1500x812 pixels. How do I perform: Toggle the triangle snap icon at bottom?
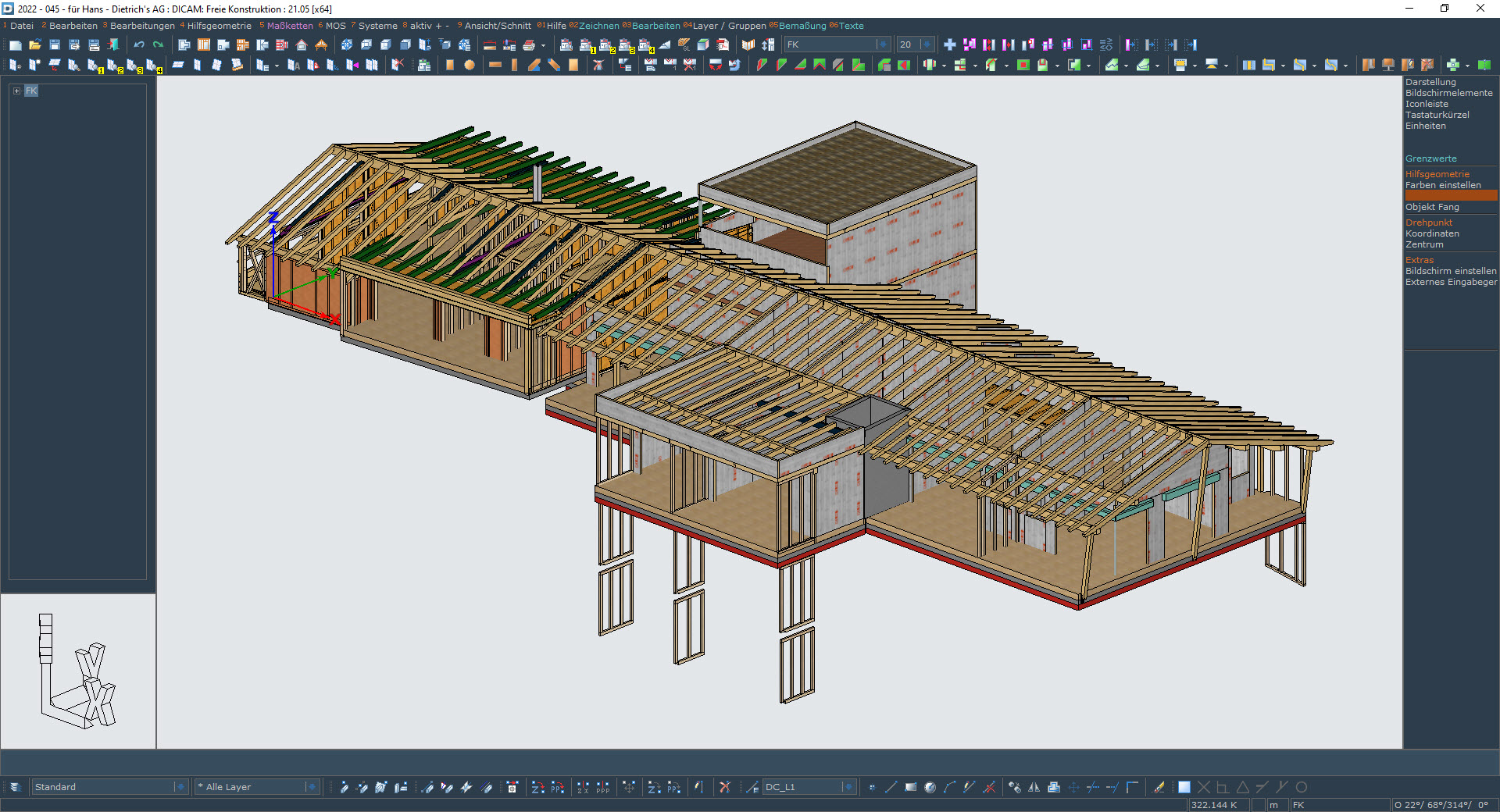coord(1242,787)
